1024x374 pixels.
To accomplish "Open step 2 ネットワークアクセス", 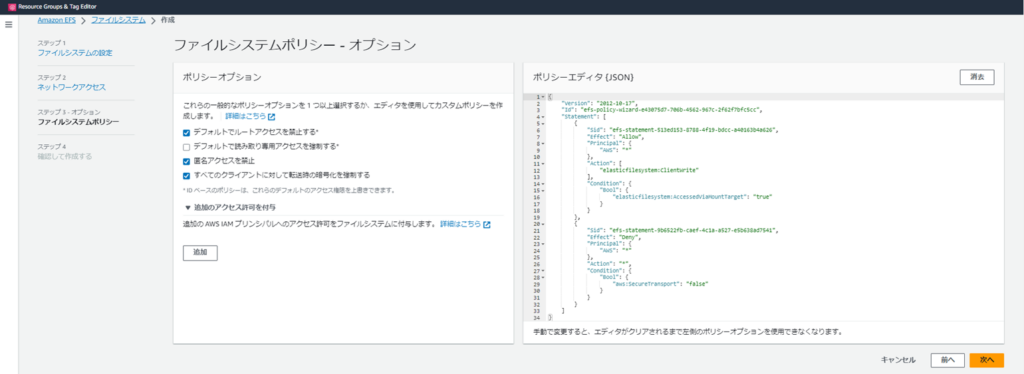I will pyautogui.click(x=71, y=87).
